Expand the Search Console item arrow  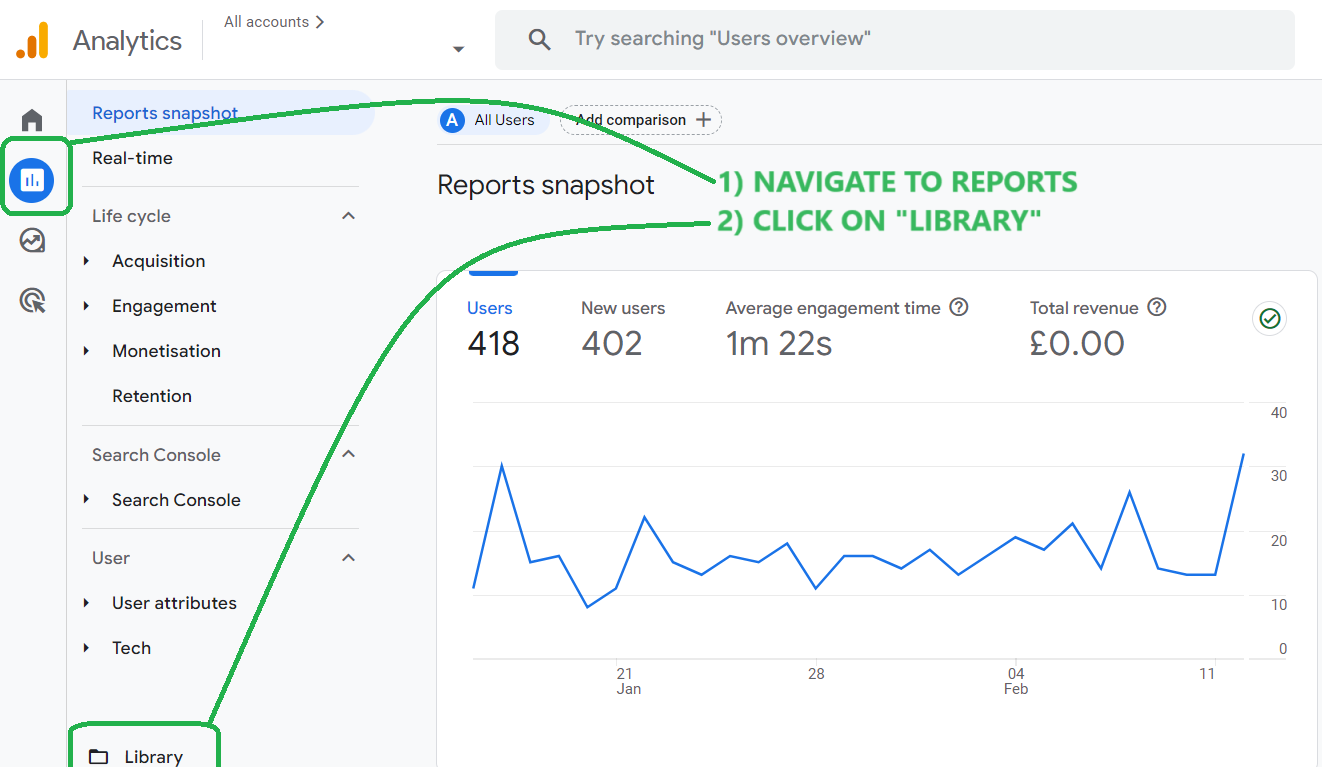87,500
